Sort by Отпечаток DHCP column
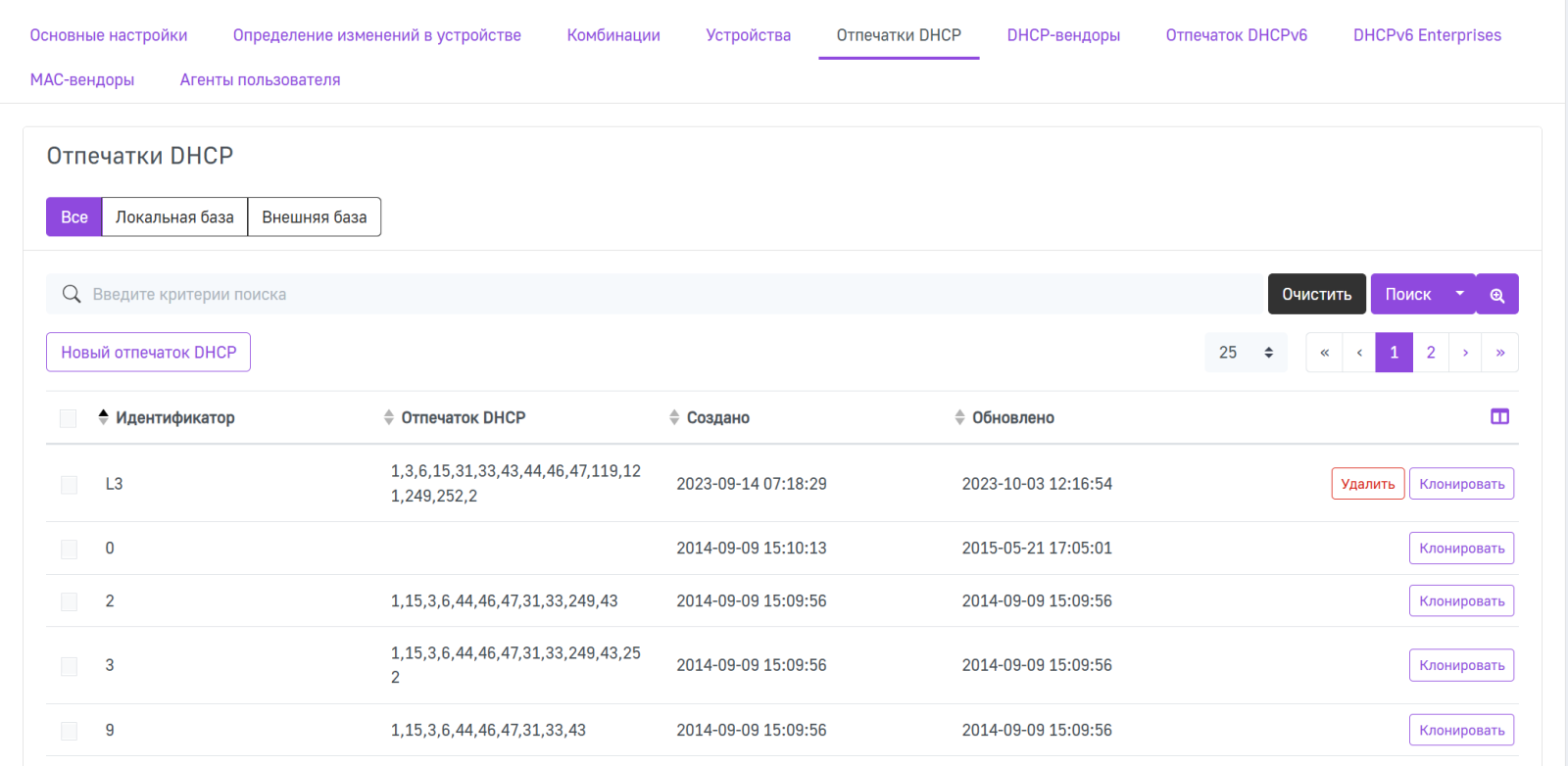 tap(463, 418)
